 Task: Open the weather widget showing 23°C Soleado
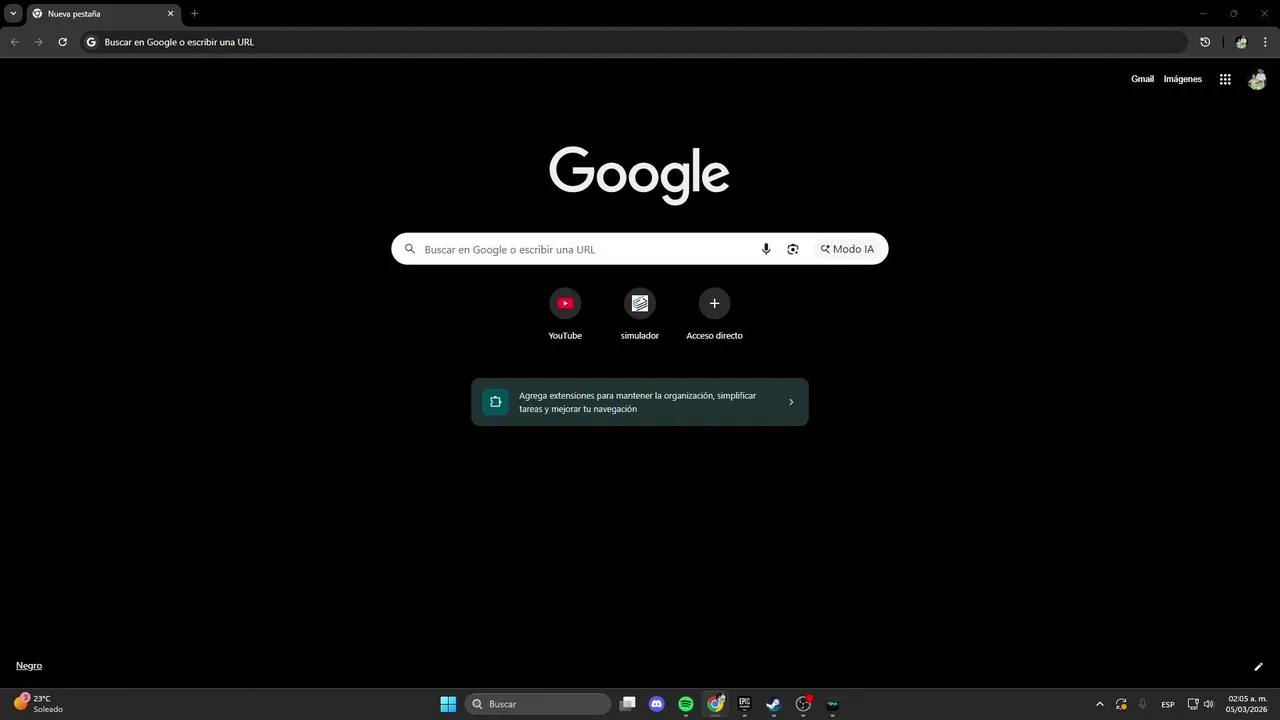pos(38,704)
